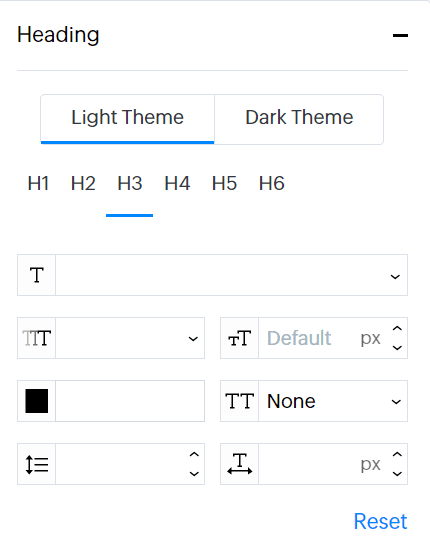Viewport: 430px width, 548px height.
Task: Click the font family T icon
Action: coord(36,275)
